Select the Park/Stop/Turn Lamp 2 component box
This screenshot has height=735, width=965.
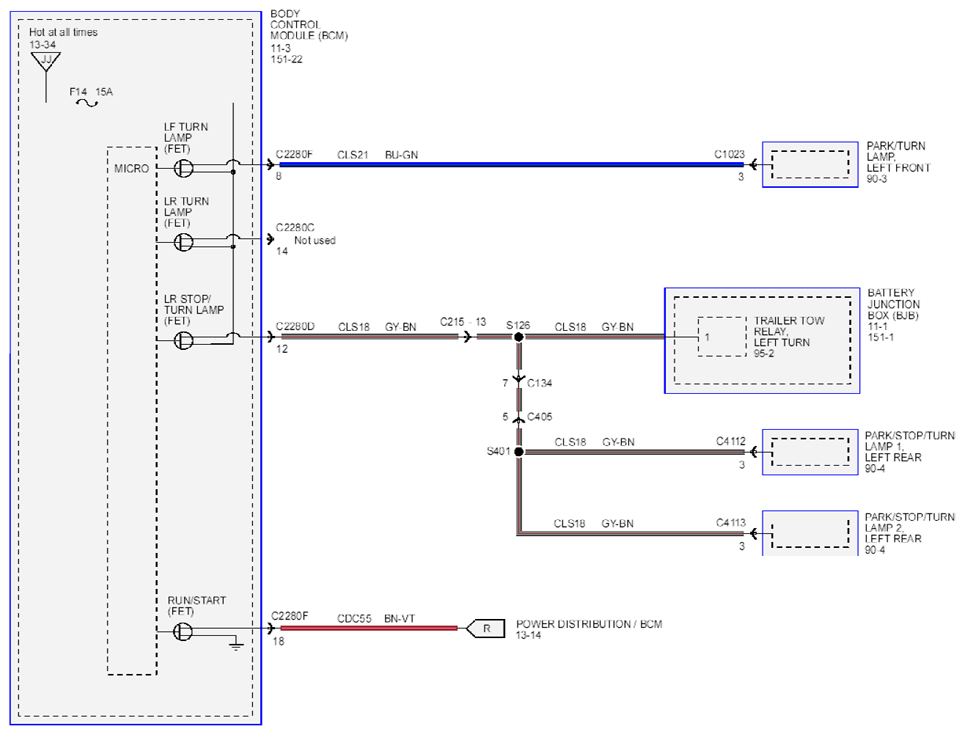(810, 533)
